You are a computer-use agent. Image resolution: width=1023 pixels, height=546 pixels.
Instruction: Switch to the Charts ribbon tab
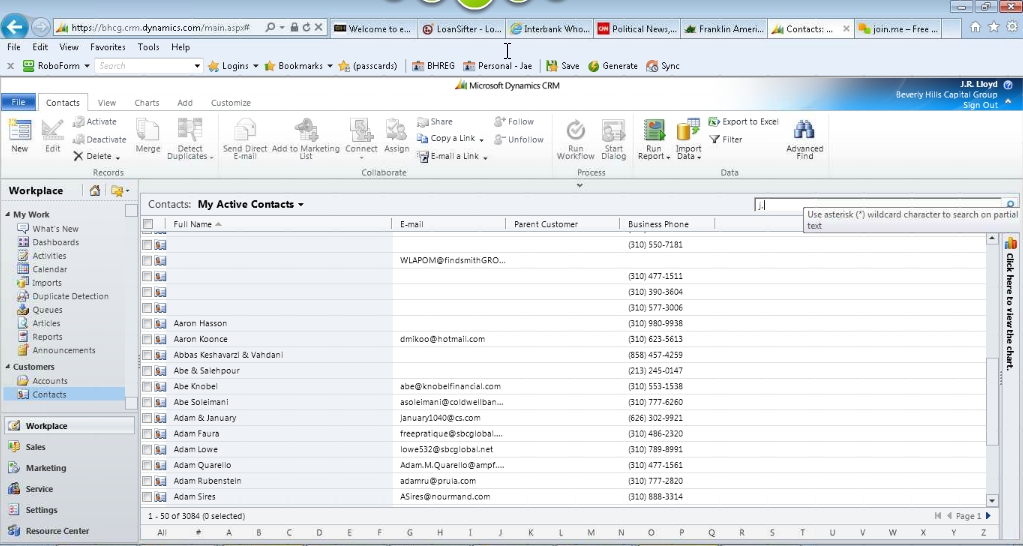[x=146, y=103]
